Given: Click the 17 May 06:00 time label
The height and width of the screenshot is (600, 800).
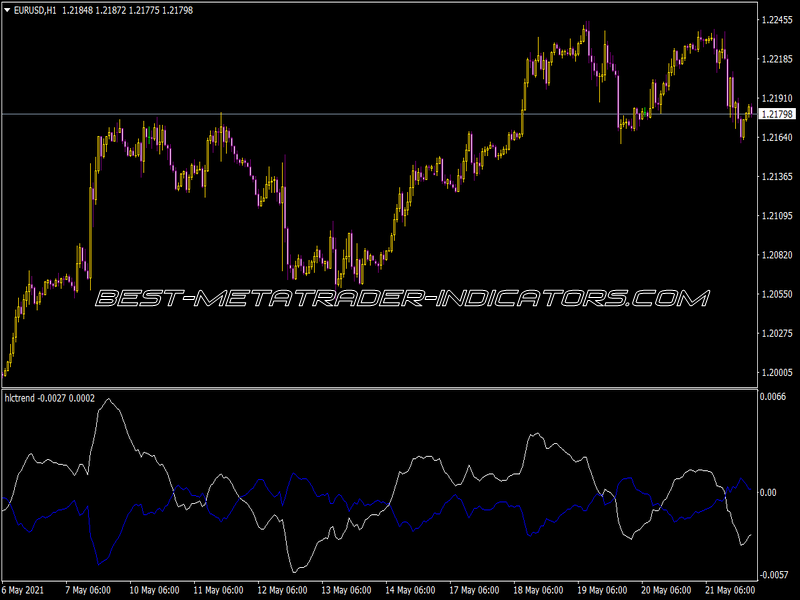Looking at the screenshot, I should pos(474,590).
